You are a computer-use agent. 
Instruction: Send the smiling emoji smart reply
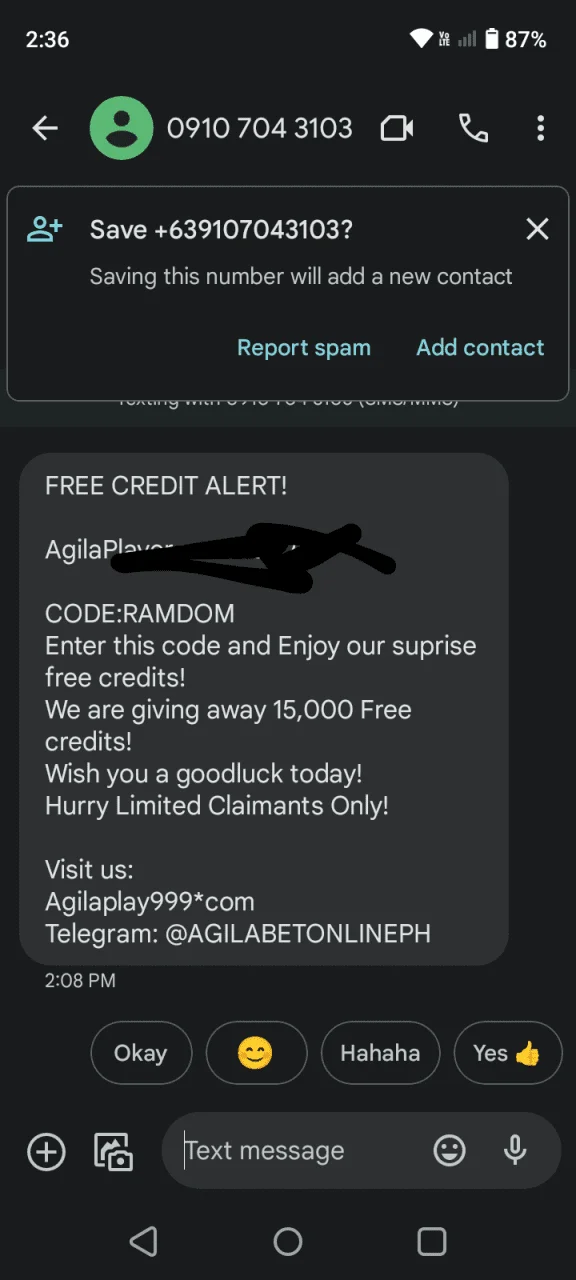pyautogui.click(x=256, y=1053)
